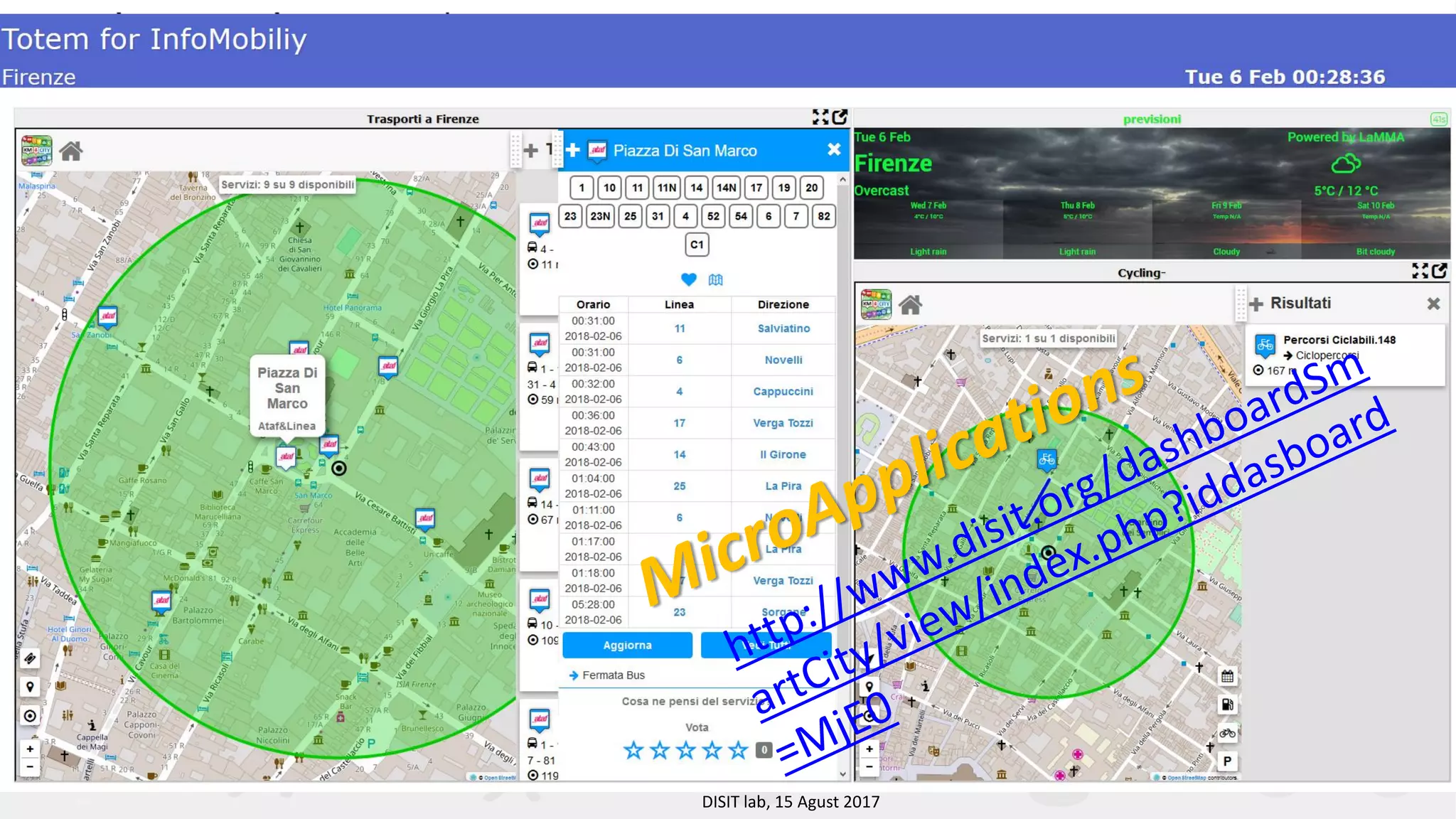Rate service with the fifth star
The image size is (1456, 819).
coord(738,750)
